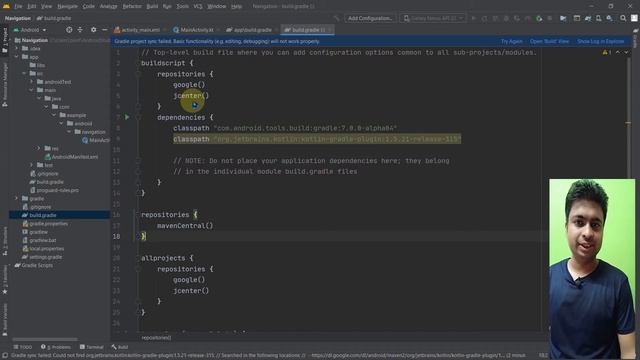
Task: Select gradle.properties file
Action: (x=45, y=224)
